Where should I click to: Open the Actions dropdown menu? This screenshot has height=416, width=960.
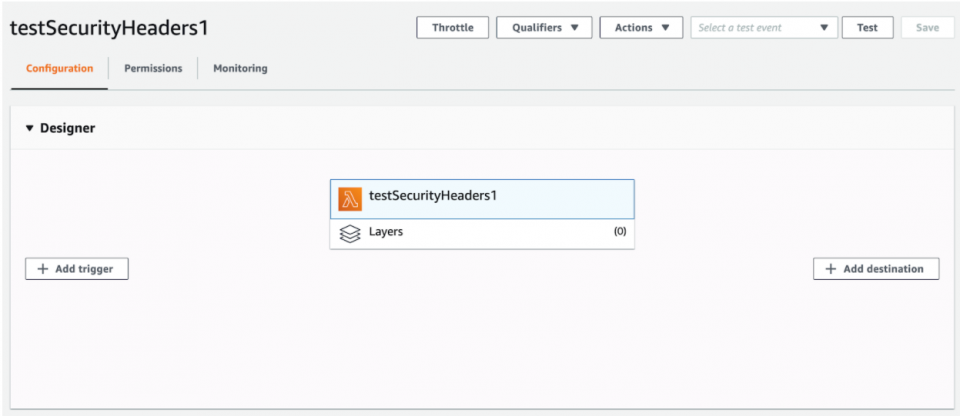pyautogui.click(x=641, y=28)
